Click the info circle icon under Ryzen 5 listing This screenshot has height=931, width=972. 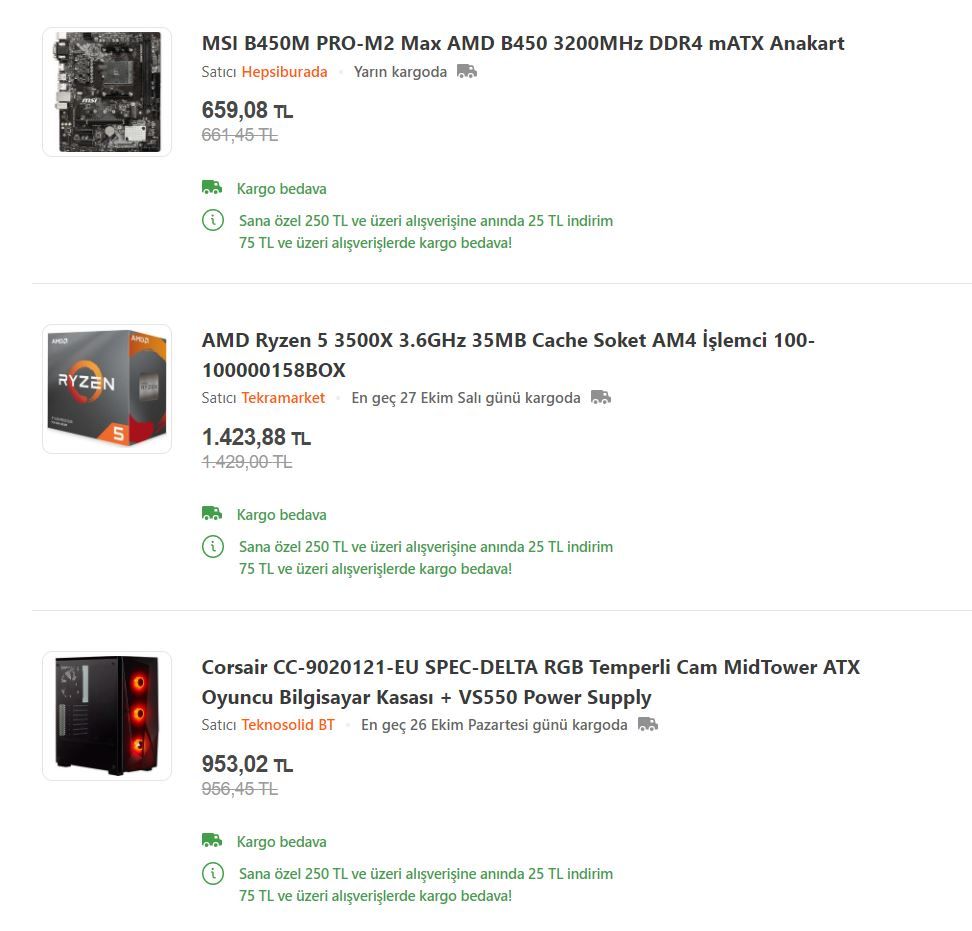[213, 546]
